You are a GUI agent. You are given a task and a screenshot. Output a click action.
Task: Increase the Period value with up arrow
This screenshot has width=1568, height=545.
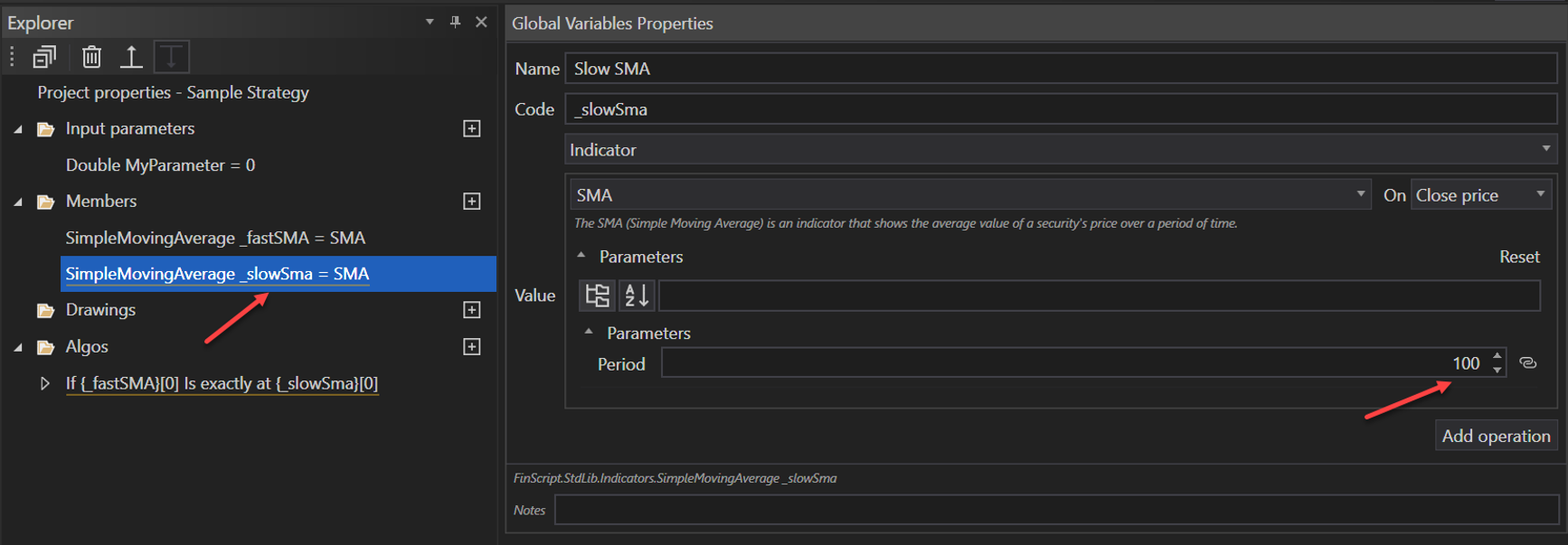point(1497,357)
